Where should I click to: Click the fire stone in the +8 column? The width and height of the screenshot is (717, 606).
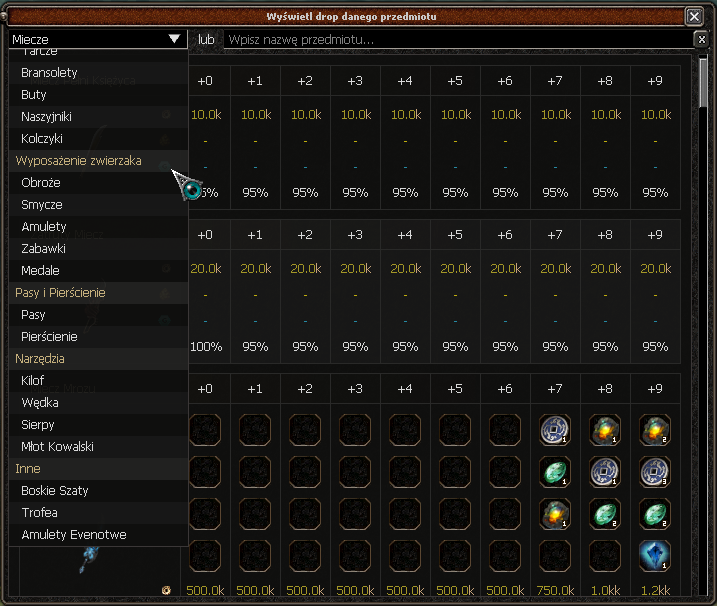point(605,430)
